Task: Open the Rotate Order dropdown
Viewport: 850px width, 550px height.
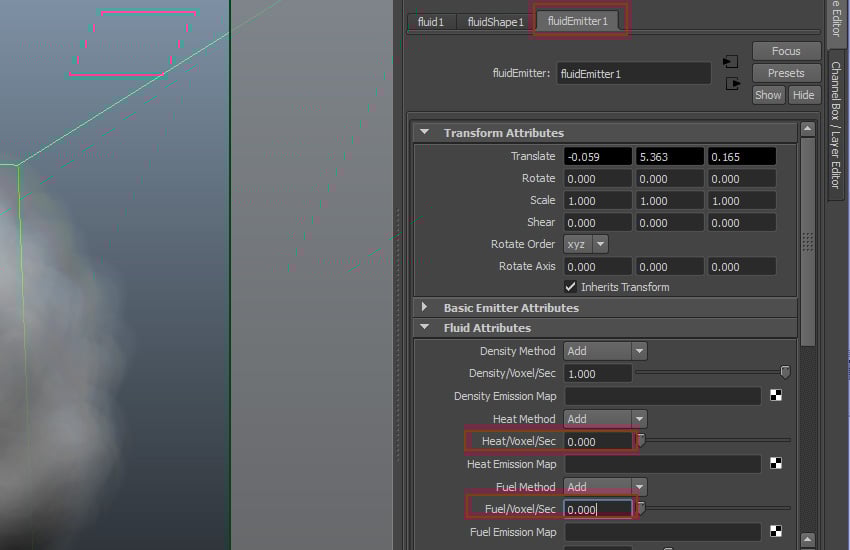Action: tap(586, 244)
